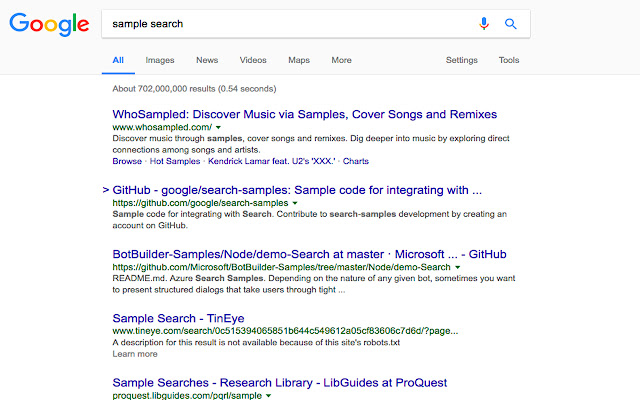Open Kendrick Lamar feat. U2's 'XXX.' sitelink
This screenshot has height=400, width=640.
pyautogui.click(x=271, y=161)
